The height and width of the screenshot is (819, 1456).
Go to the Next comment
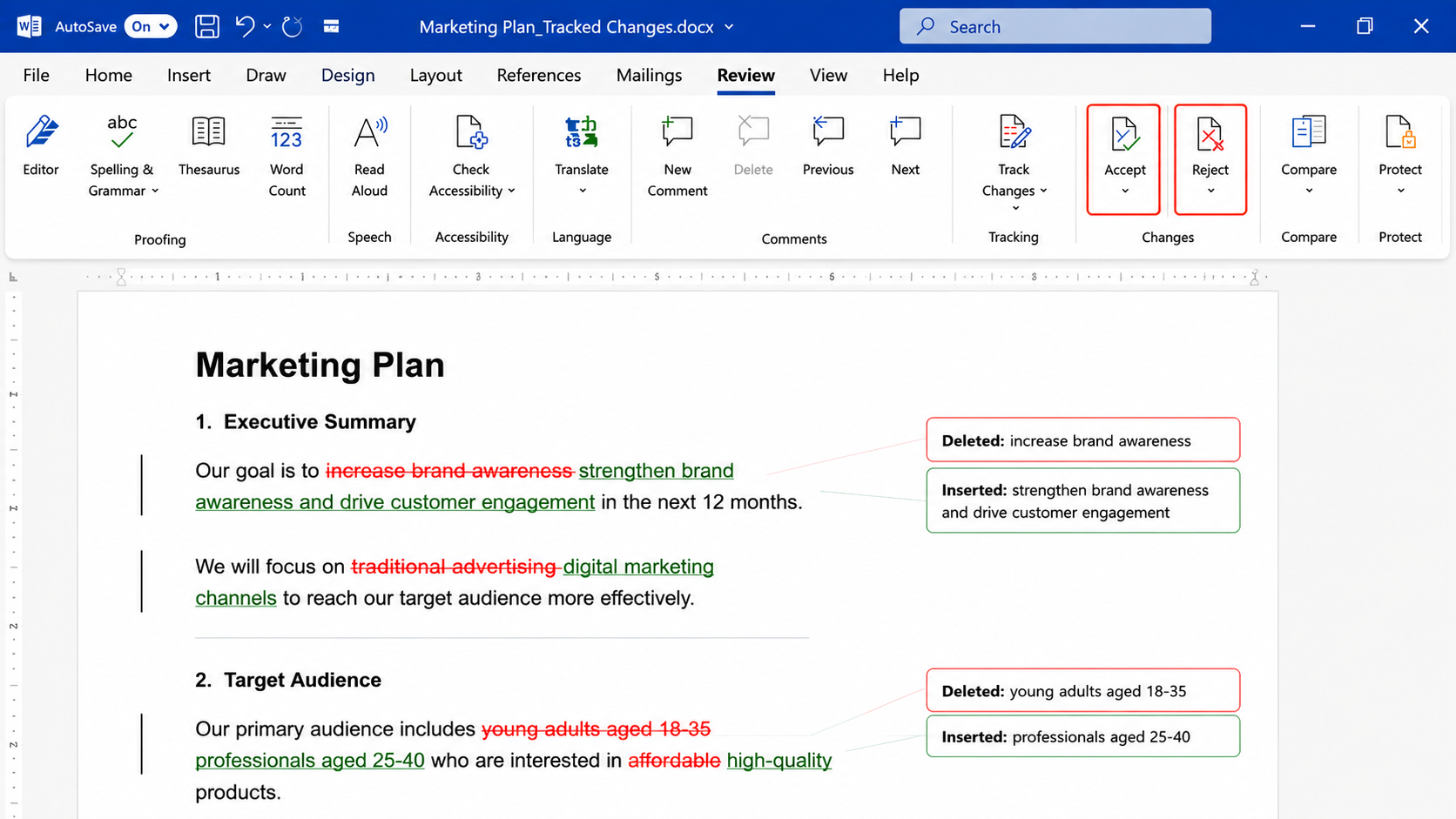click(906, 145)
